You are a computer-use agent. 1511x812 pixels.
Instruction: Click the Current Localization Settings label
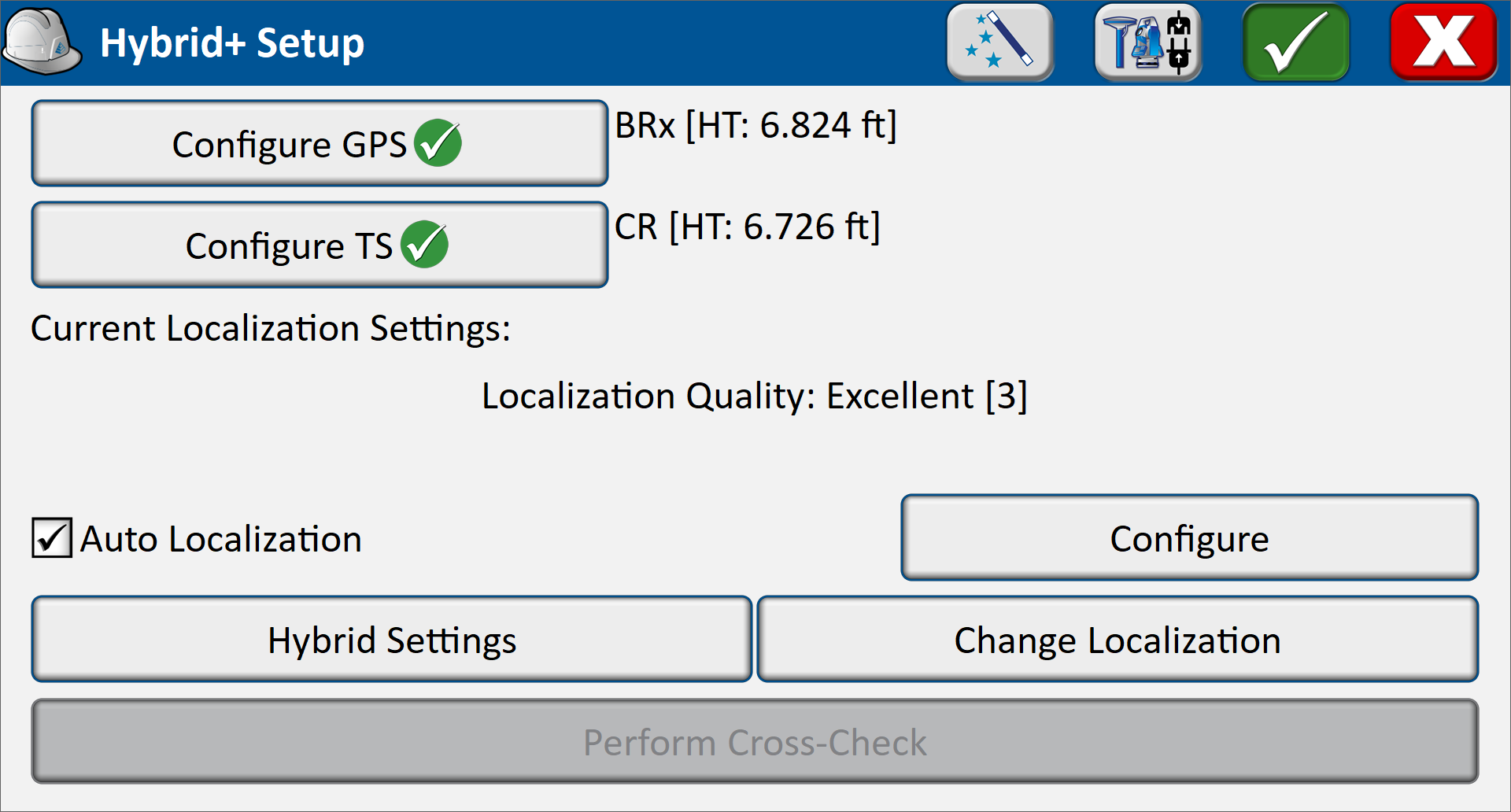click(x=271, y=329)
